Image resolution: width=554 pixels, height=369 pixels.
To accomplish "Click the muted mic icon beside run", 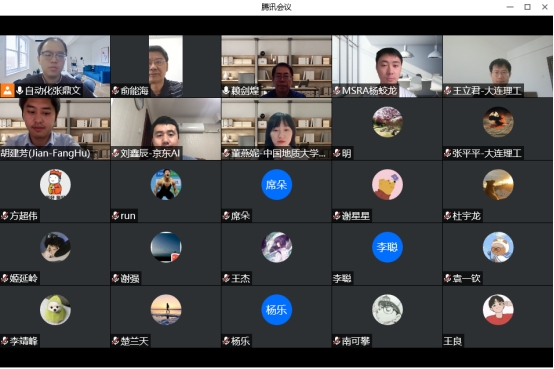I will (x=115, y=216).
